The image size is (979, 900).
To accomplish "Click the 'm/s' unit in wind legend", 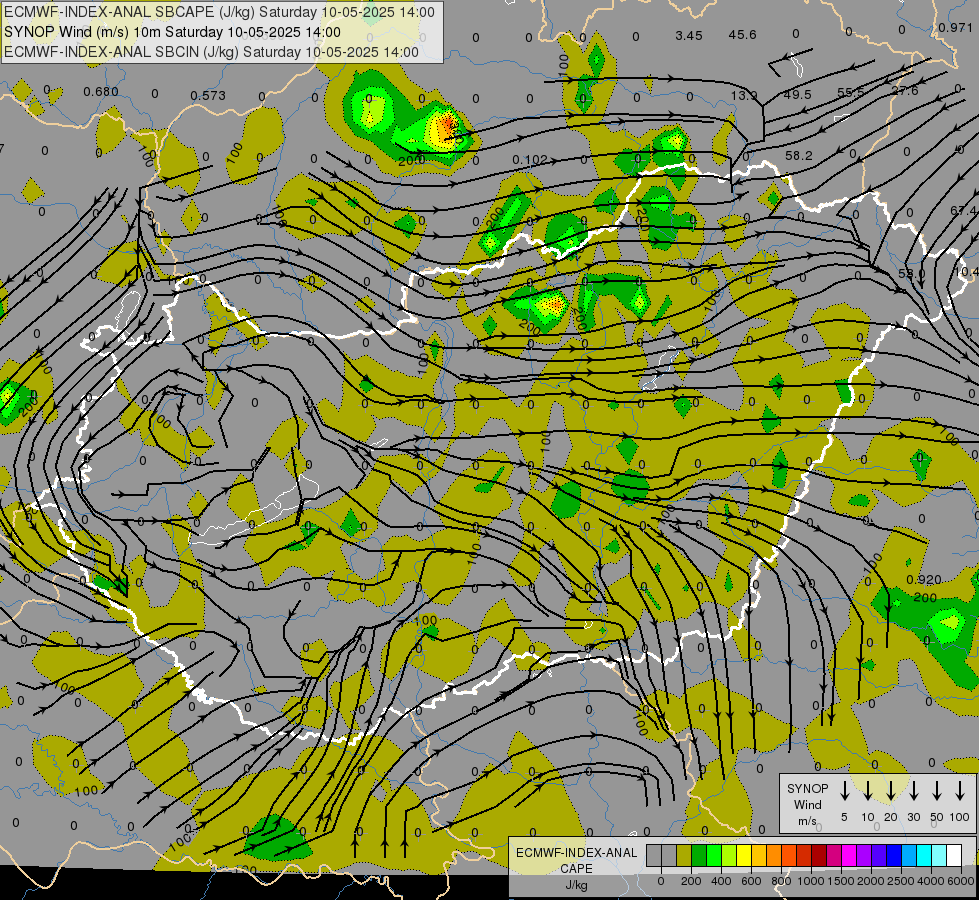I will [x=807, y=821].
